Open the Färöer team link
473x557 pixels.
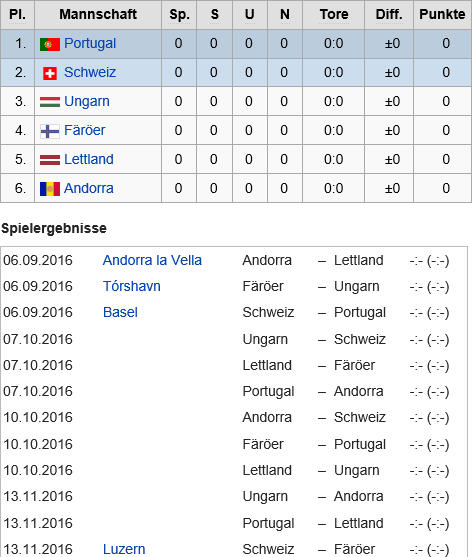click(85, 130)
